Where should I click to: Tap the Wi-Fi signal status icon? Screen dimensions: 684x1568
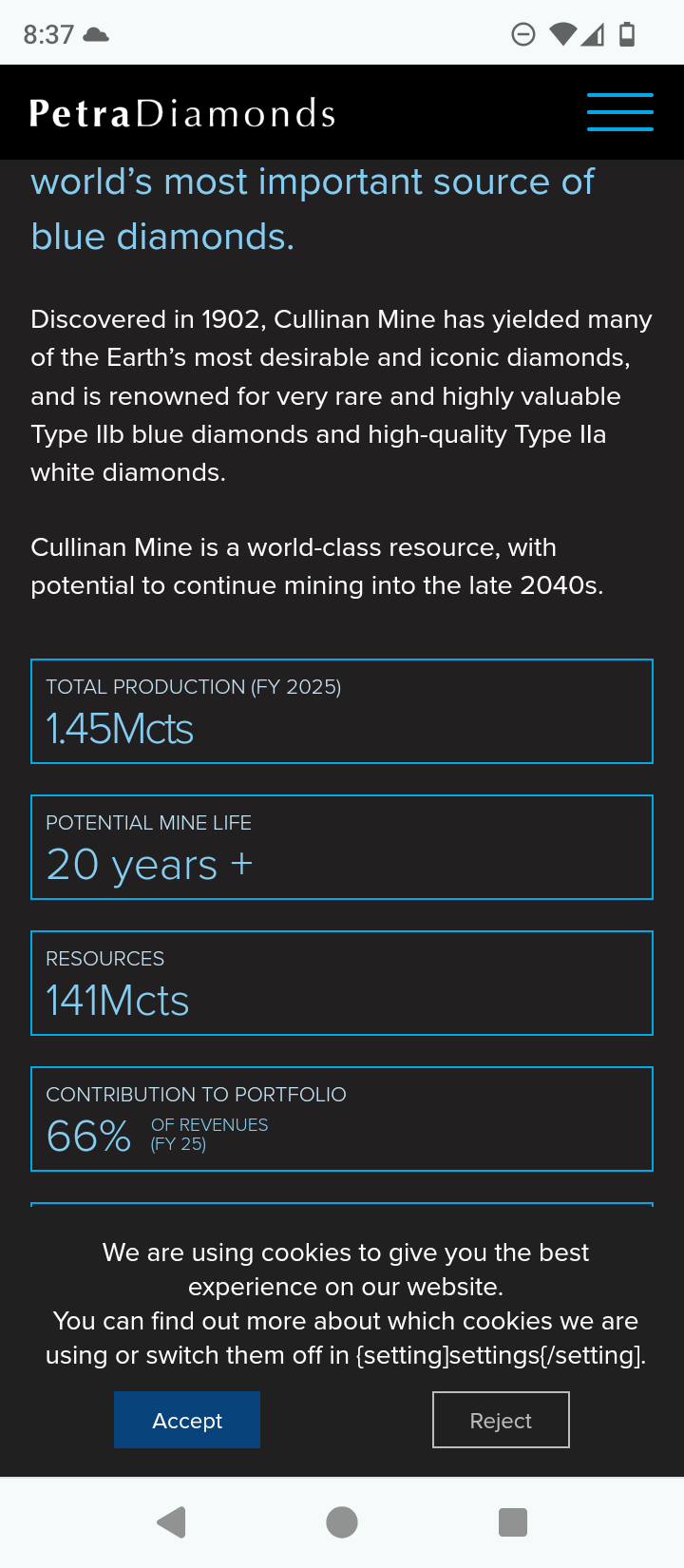tap(562, 35)
